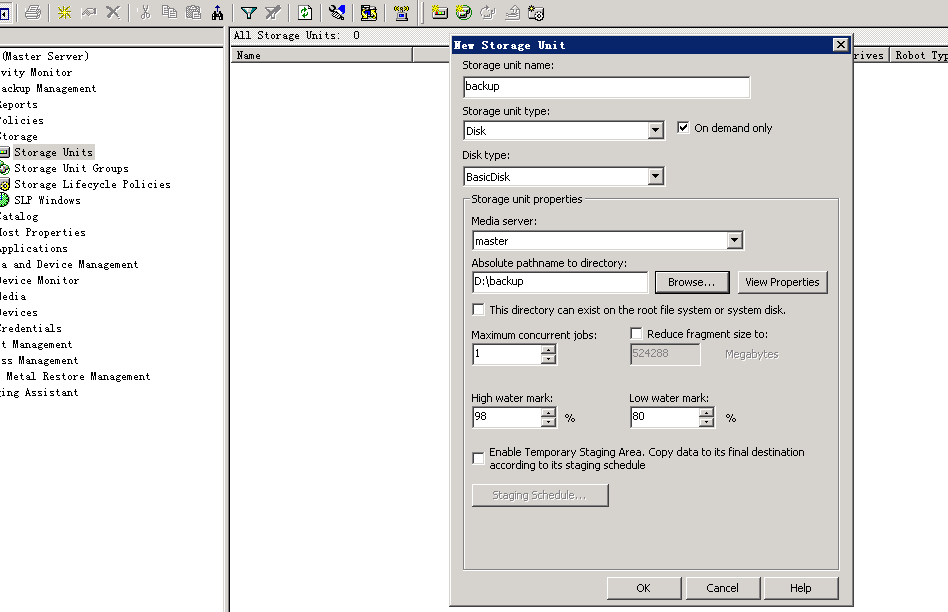This screenshot has width=948, height=612.
Task: Check Enable Temporary Staging Area option
Action: [478, 458]
